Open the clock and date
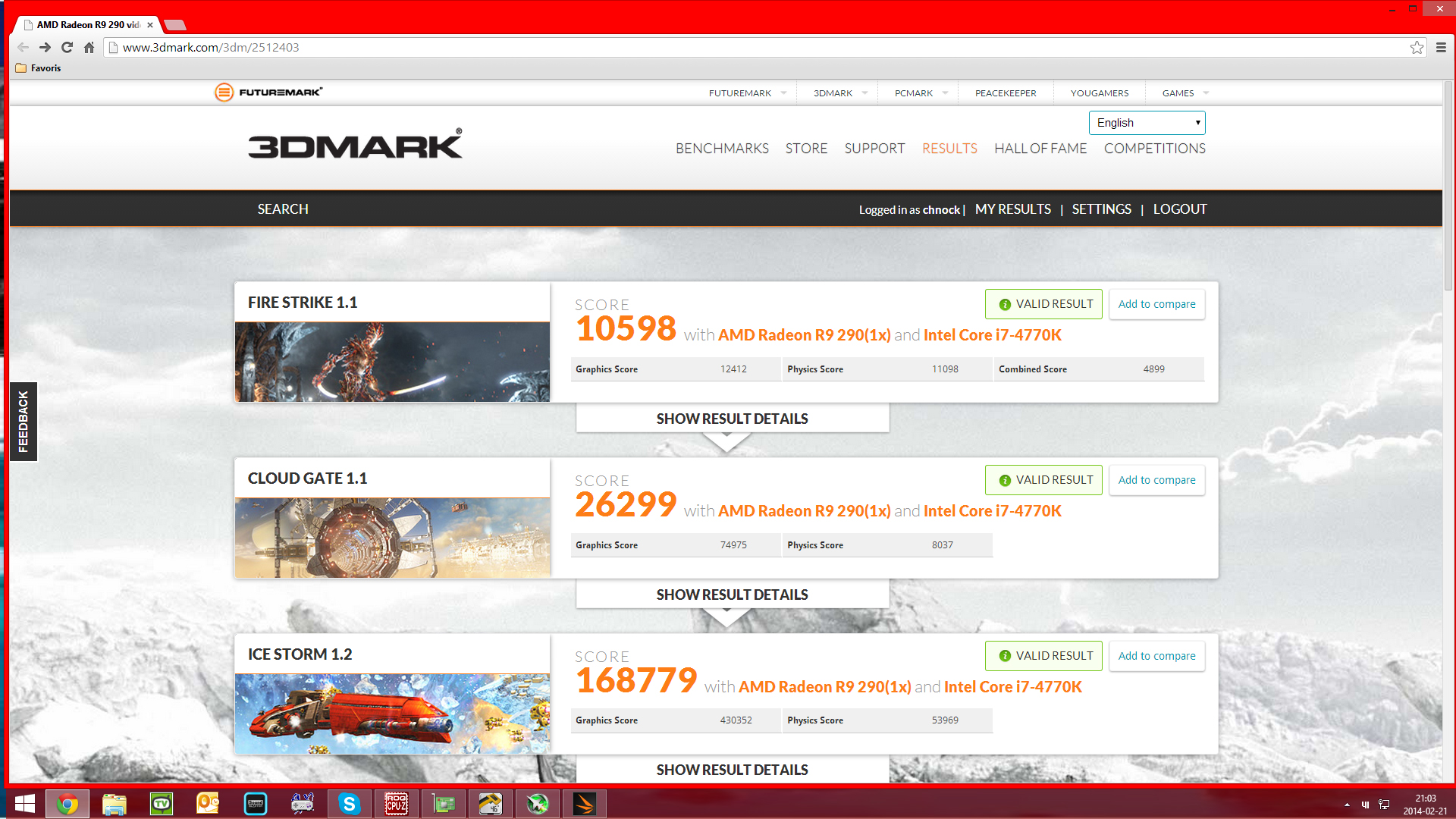 point(1425,805)
